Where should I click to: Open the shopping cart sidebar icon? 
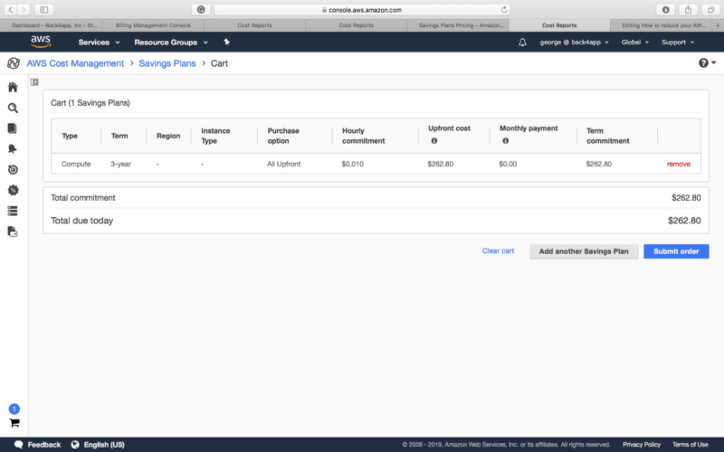click(x=14, y=422)
